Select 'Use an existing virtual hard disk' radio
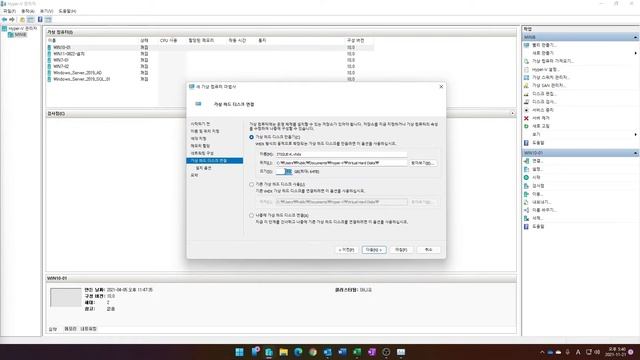This screenshot has width=640, height=360. click(251, 184)
